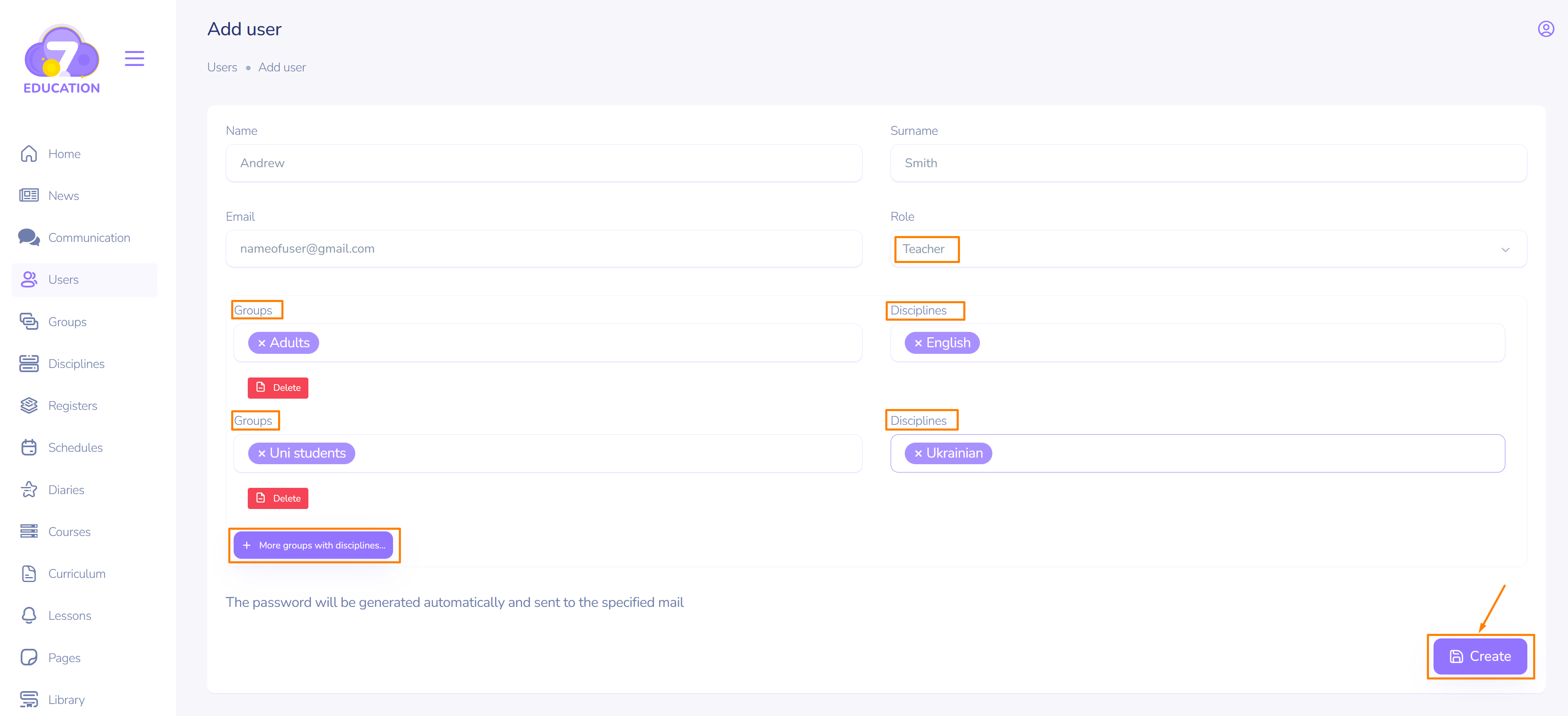Click the Communication chat bubbles icon
1568x716 pixels.
[29, 237]
